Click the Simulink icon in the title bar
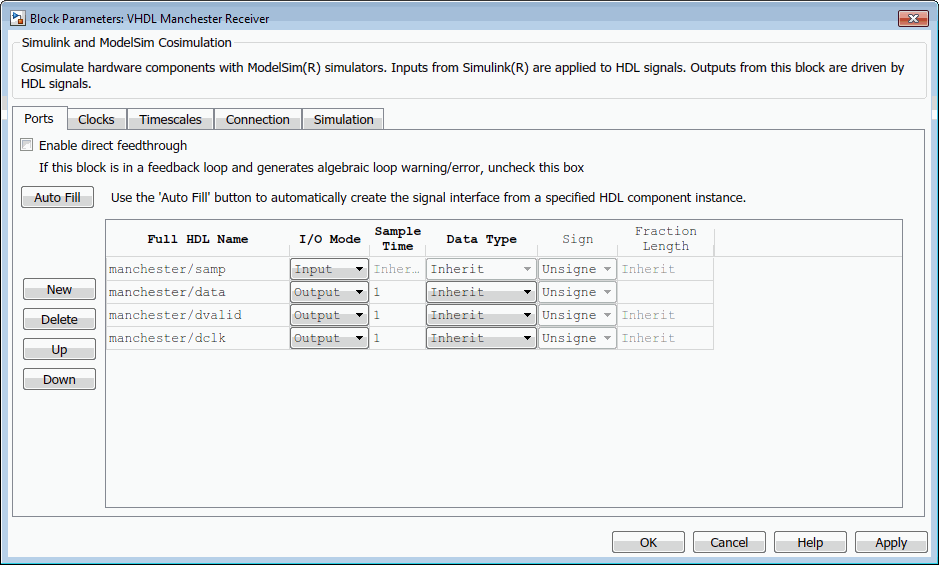This screenshot has width=939, height=565. pyautogui.click(x=18, y=19)
